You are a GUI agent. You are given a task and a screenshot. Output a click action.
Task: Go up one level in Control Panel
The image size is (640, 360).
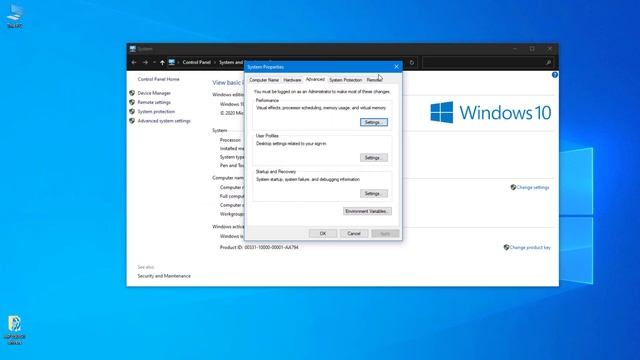pyautogui.click(x=162, y=62)
